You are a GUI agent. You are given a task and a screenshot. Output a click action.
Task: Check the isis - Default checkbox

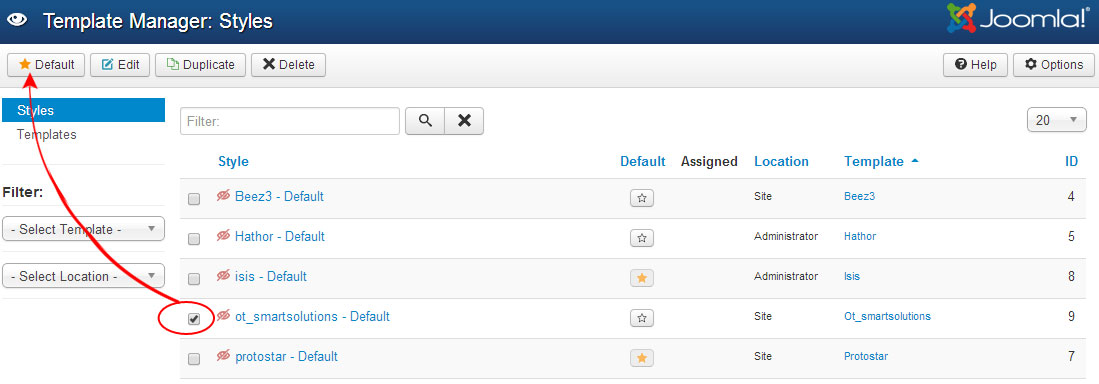(x=194, y=278)
